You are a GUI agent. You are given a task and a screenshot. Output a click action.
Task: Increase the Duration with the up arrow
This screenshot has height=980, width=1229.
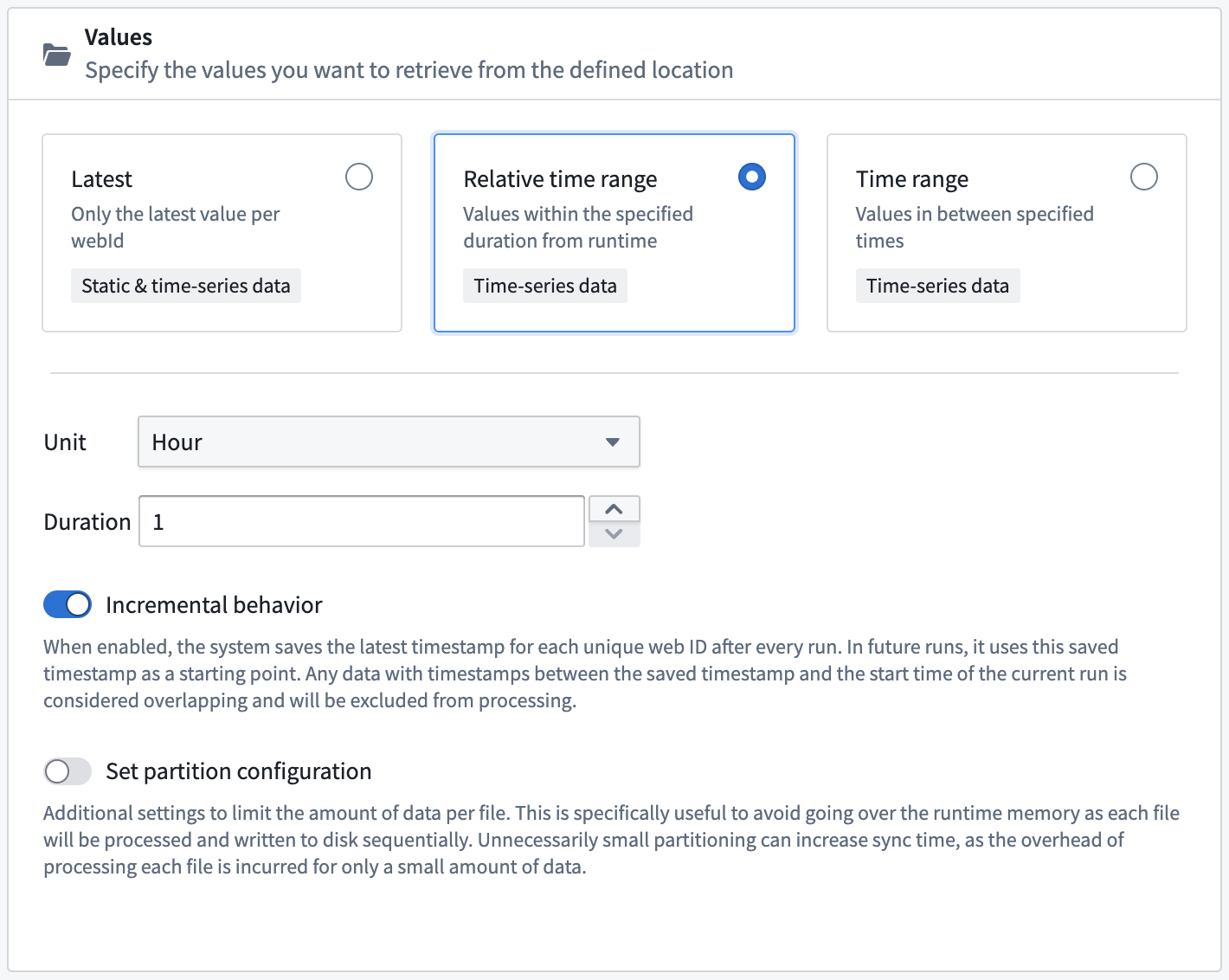pyautogui.click(x=614, y=508)
